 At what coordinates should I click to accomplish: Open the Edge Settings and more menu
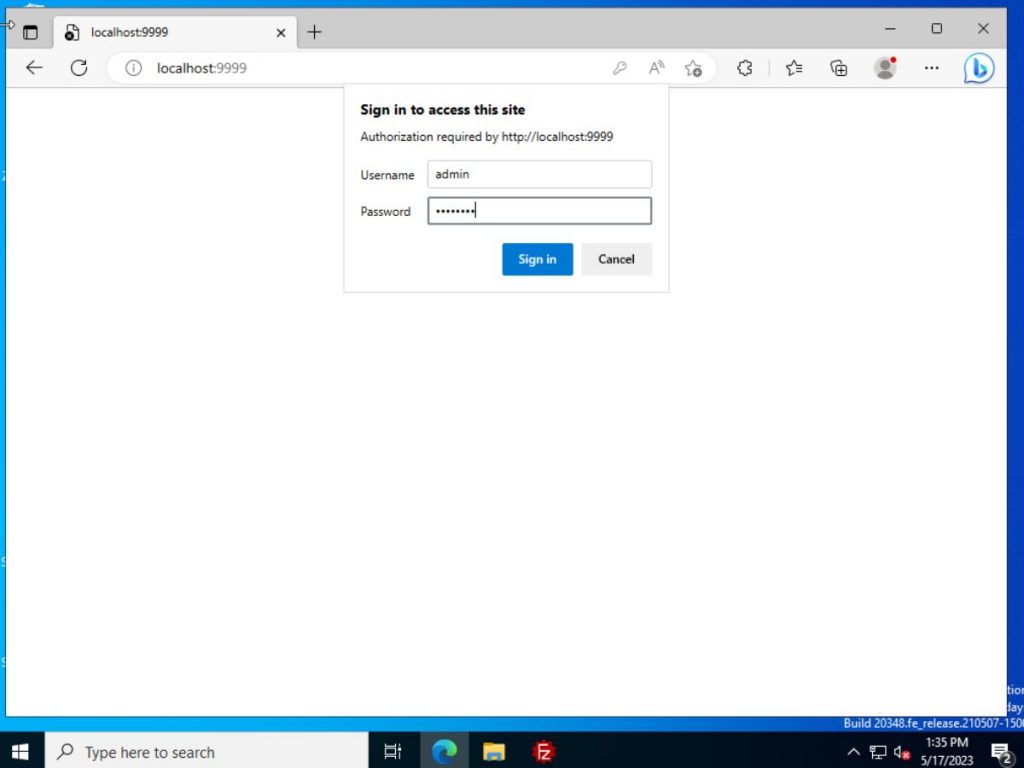coord(931,68)
